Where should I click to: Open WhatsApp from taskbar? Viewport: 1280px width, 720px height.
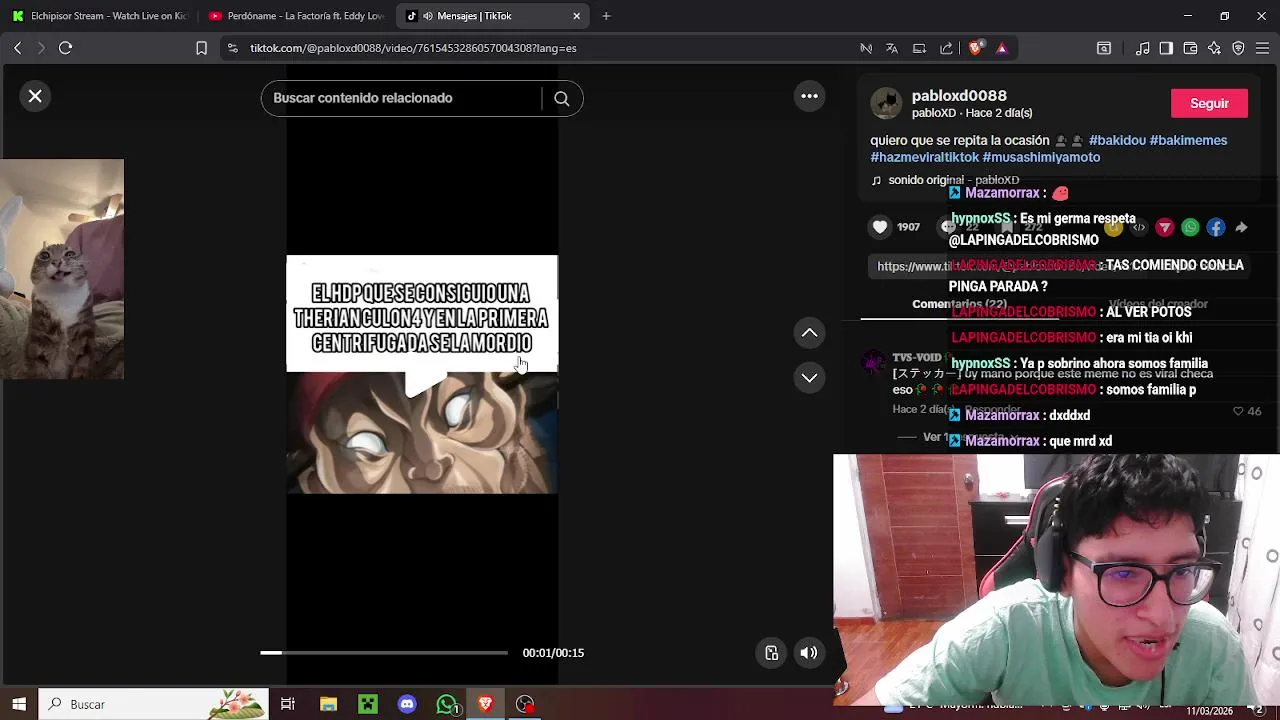(446, 704)
